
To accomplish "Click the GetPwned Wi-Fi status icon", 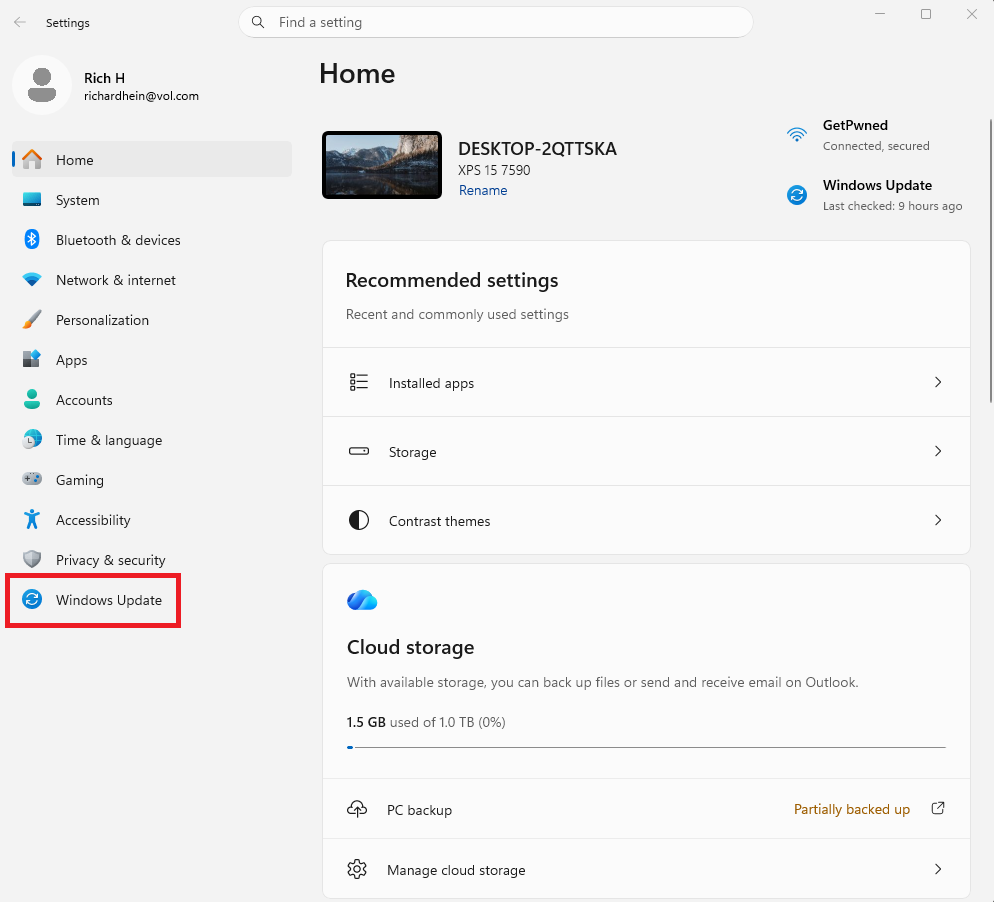I will coord(797,135).
